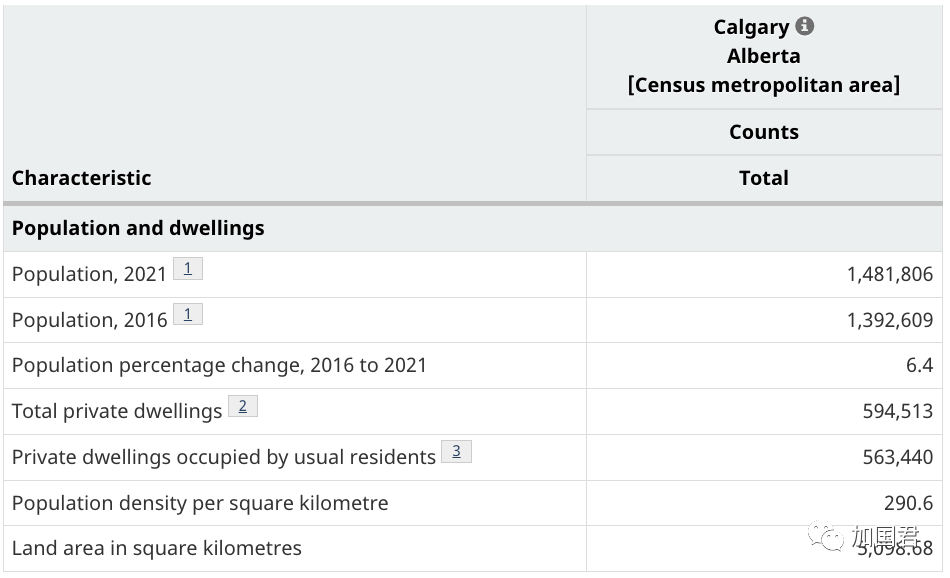Click the 6.4 percentage change value
Viewport: 950px width, 578px height.
[x=919, y=366]
